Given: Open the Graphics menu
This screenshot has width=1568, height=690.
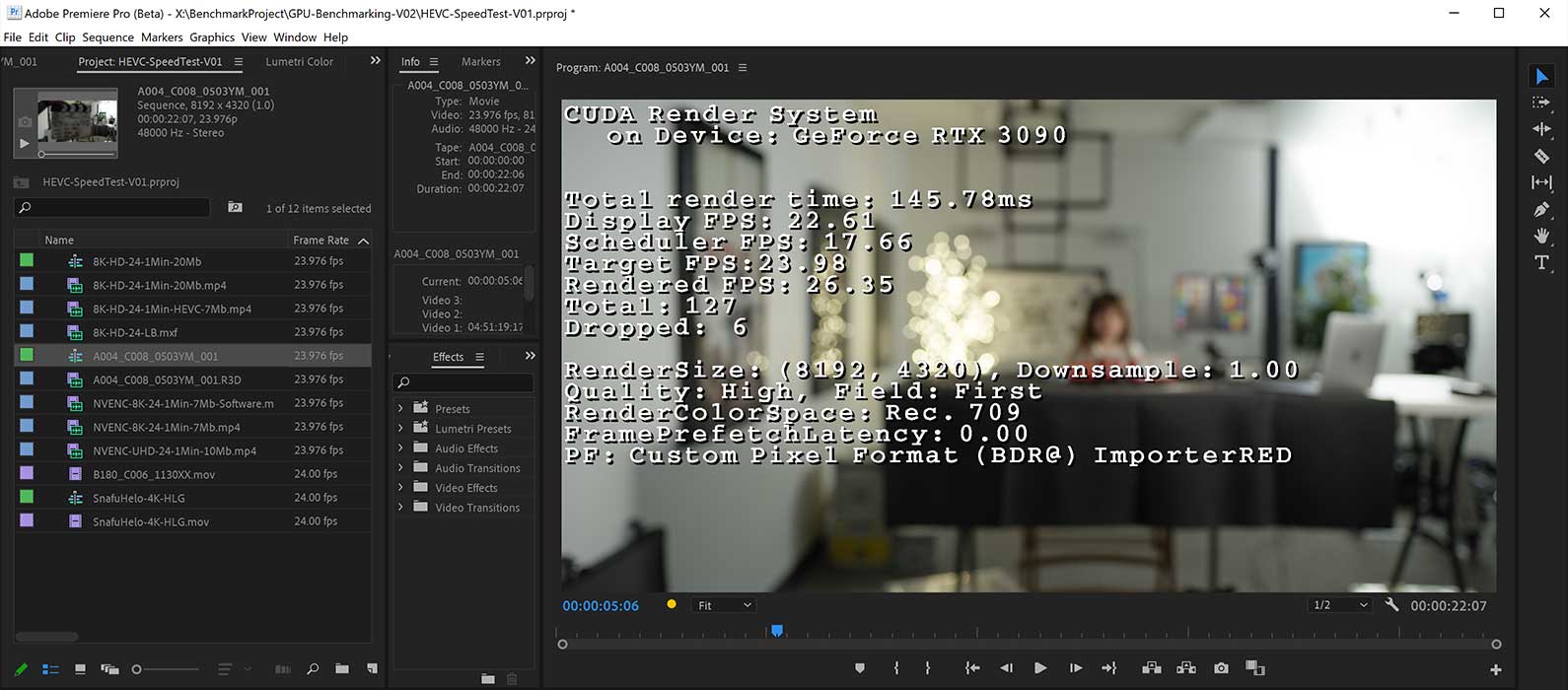Looking at the screenshot, I should (212, 37).
